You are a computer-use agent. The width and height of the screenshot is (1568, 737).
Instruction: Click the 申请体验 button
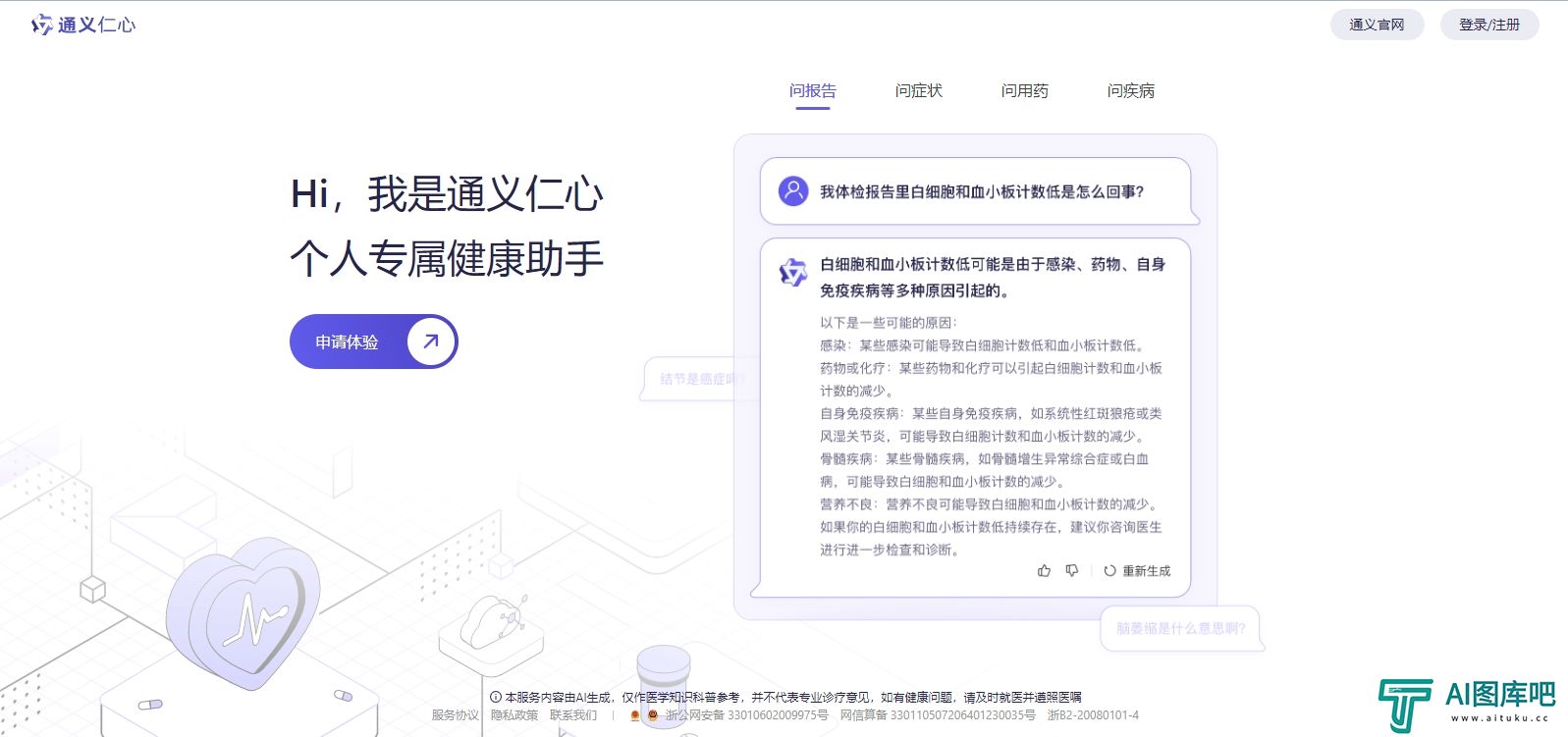click(374, 342)
